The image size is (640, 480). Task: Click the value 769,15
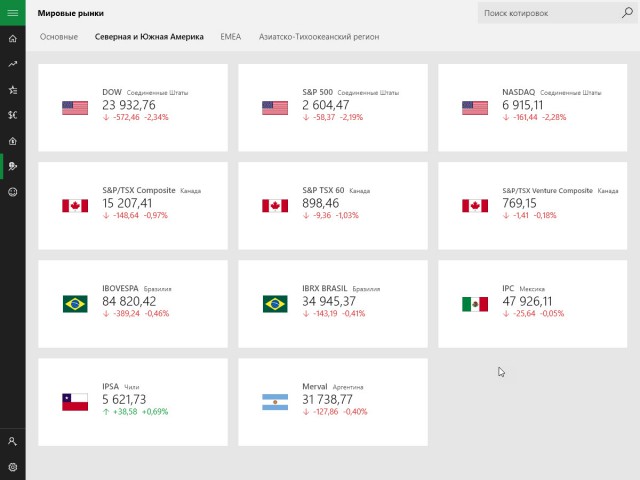point(519,203)
